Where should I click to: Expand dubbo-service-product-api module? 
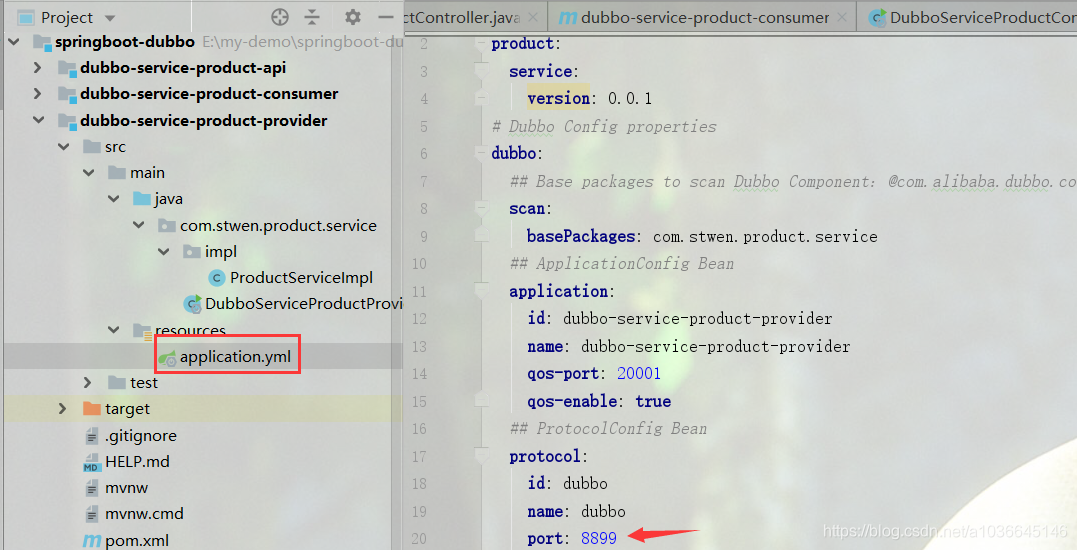(38, 67)
